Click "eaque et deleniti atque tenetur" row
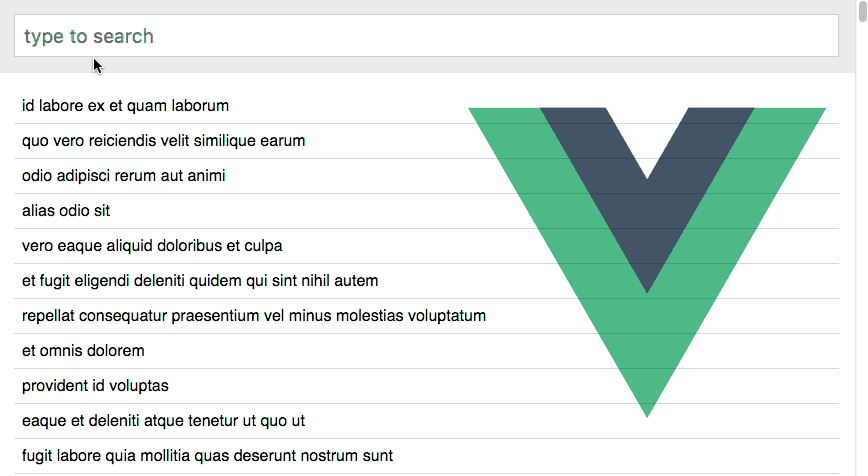The width and height of the screenshot is (868, 476). pos(163,421)
